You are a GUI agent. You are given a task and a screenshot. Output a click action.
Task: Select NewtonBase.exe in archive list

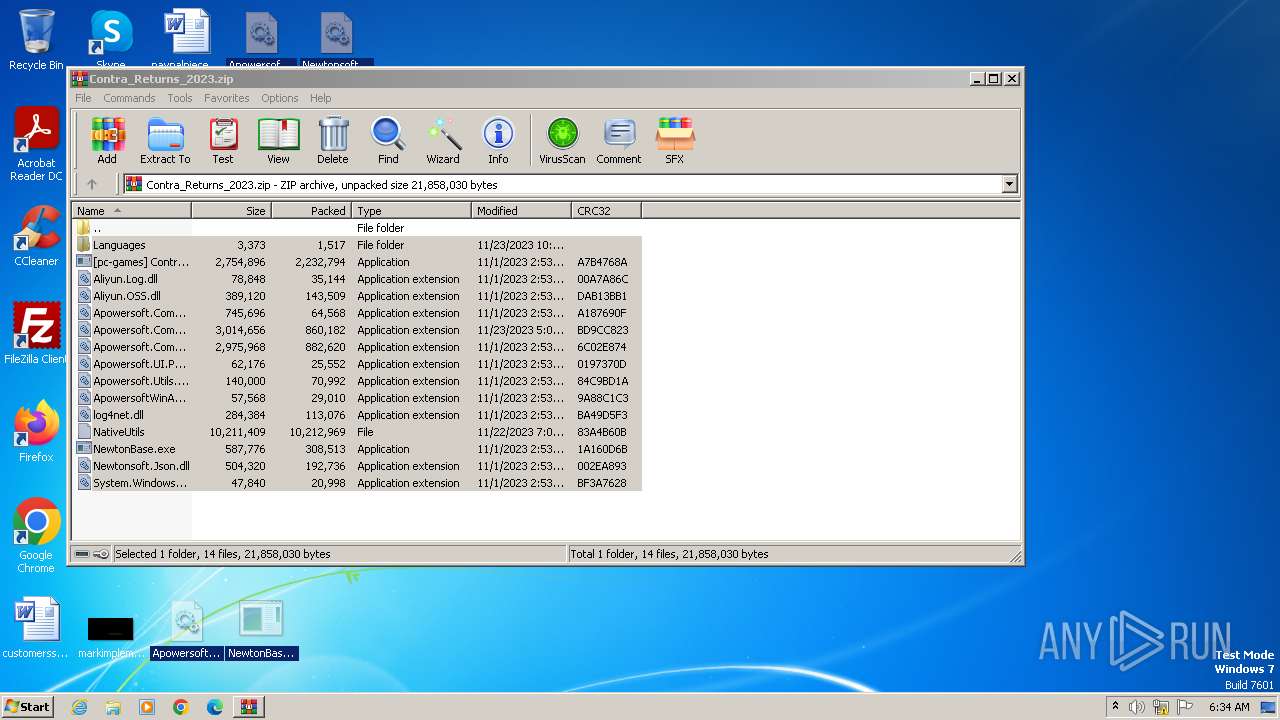point(357,449)
